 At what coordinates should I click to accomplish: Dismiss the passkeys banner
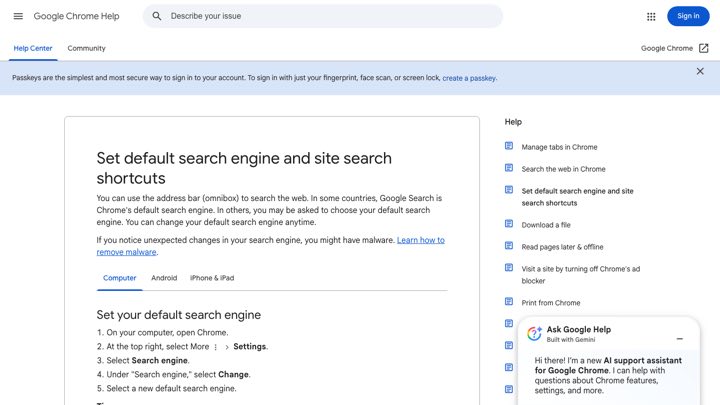(700, 71)
